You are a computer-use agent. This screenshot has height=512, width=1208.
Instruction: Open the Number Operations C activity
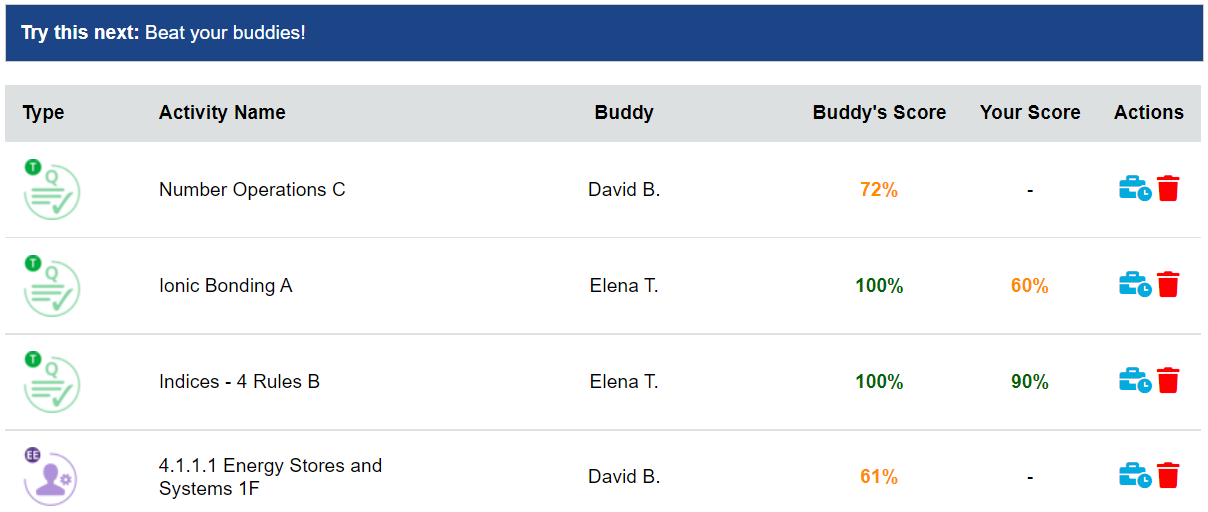tap(252, 189)
